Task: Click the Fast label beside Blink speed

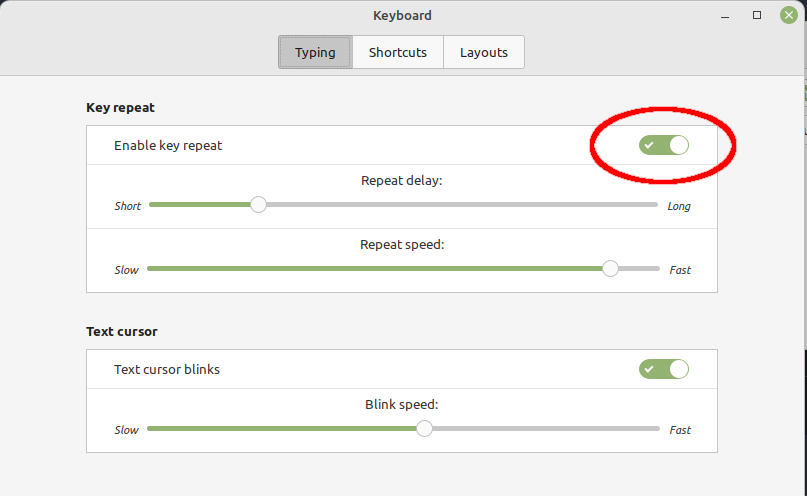Action: click(x=680, y=430)
